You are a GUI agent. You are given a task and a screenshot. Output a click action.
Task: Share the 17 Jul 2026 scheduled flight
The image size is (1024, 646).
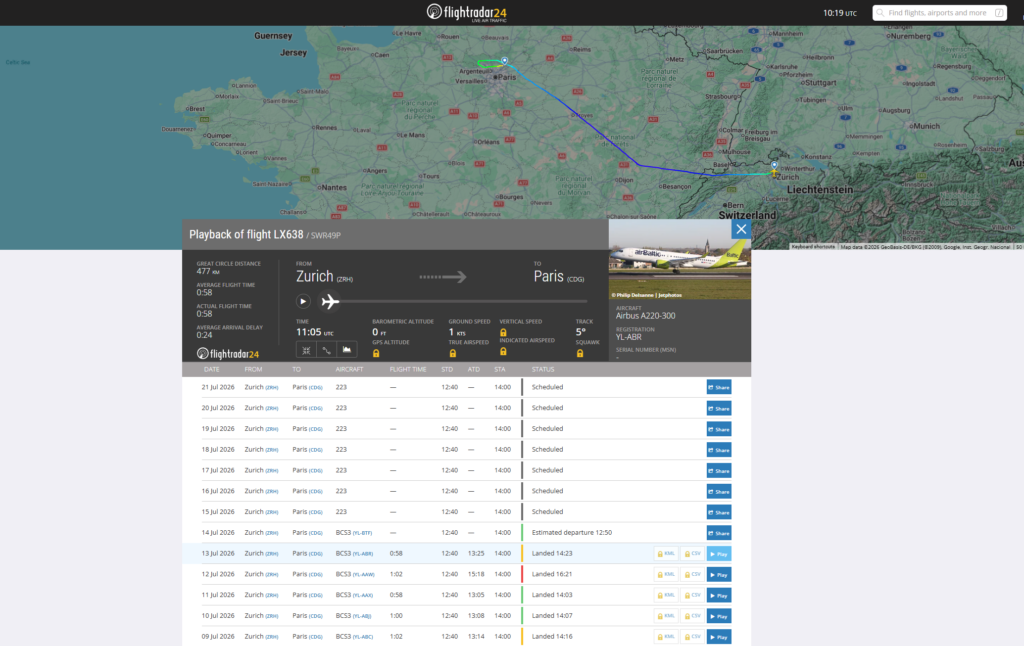718,470
